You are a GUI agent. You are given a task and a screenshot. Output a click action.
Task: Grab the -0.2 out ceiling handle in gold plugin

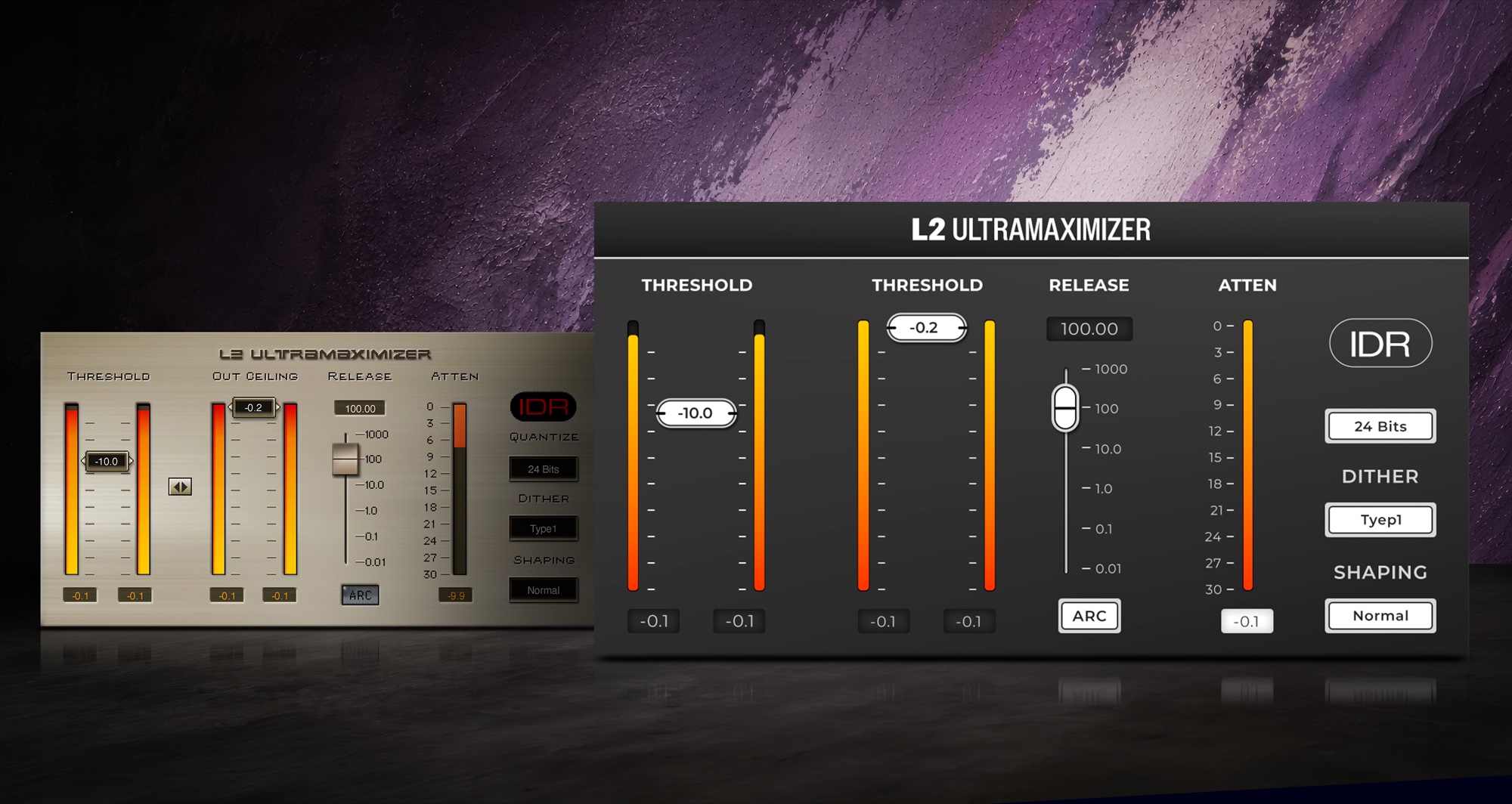click(x=254, y=407)
